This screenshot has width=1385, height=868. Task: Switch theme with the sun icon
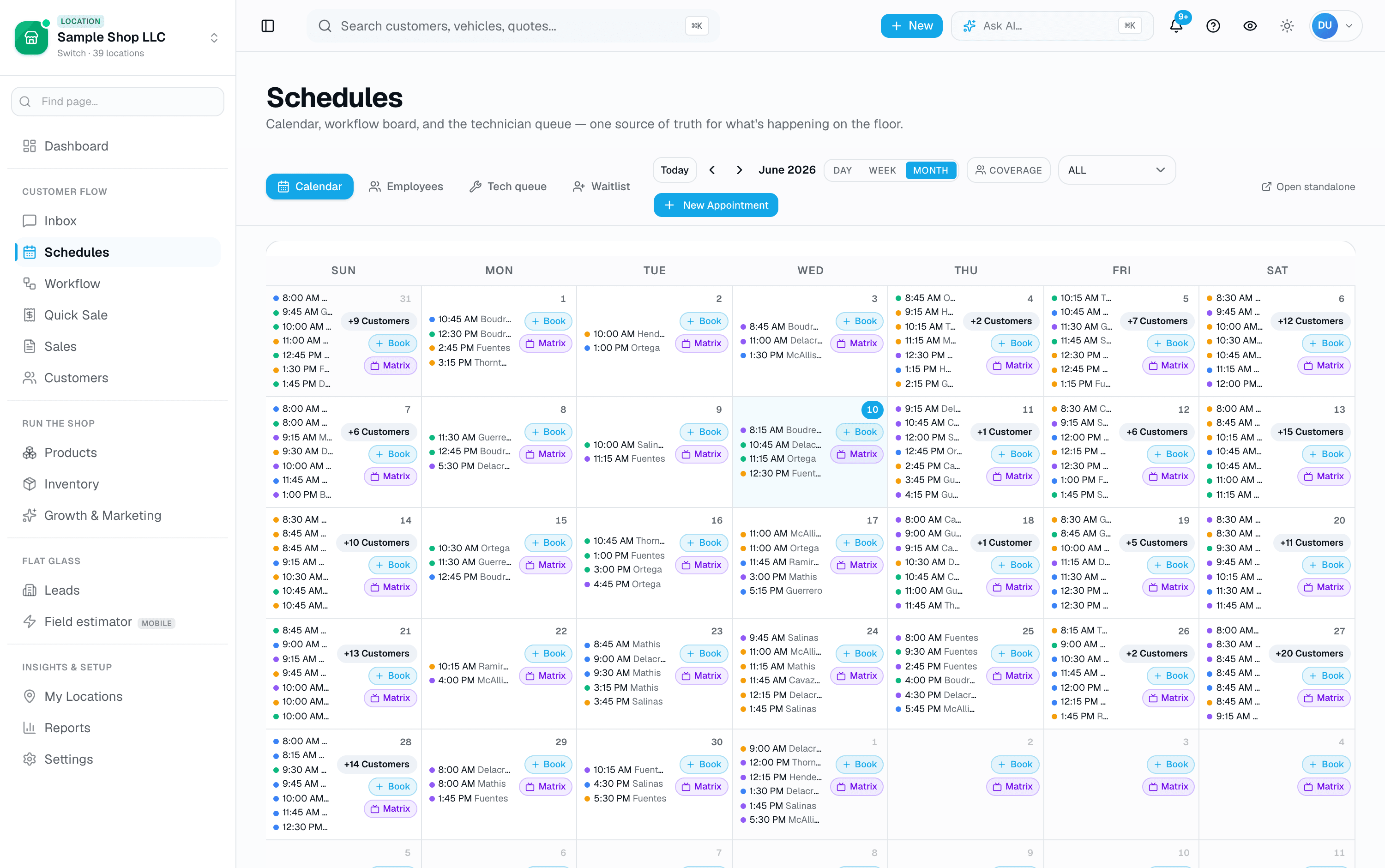pyautogui.click(x=1287, y=26)
